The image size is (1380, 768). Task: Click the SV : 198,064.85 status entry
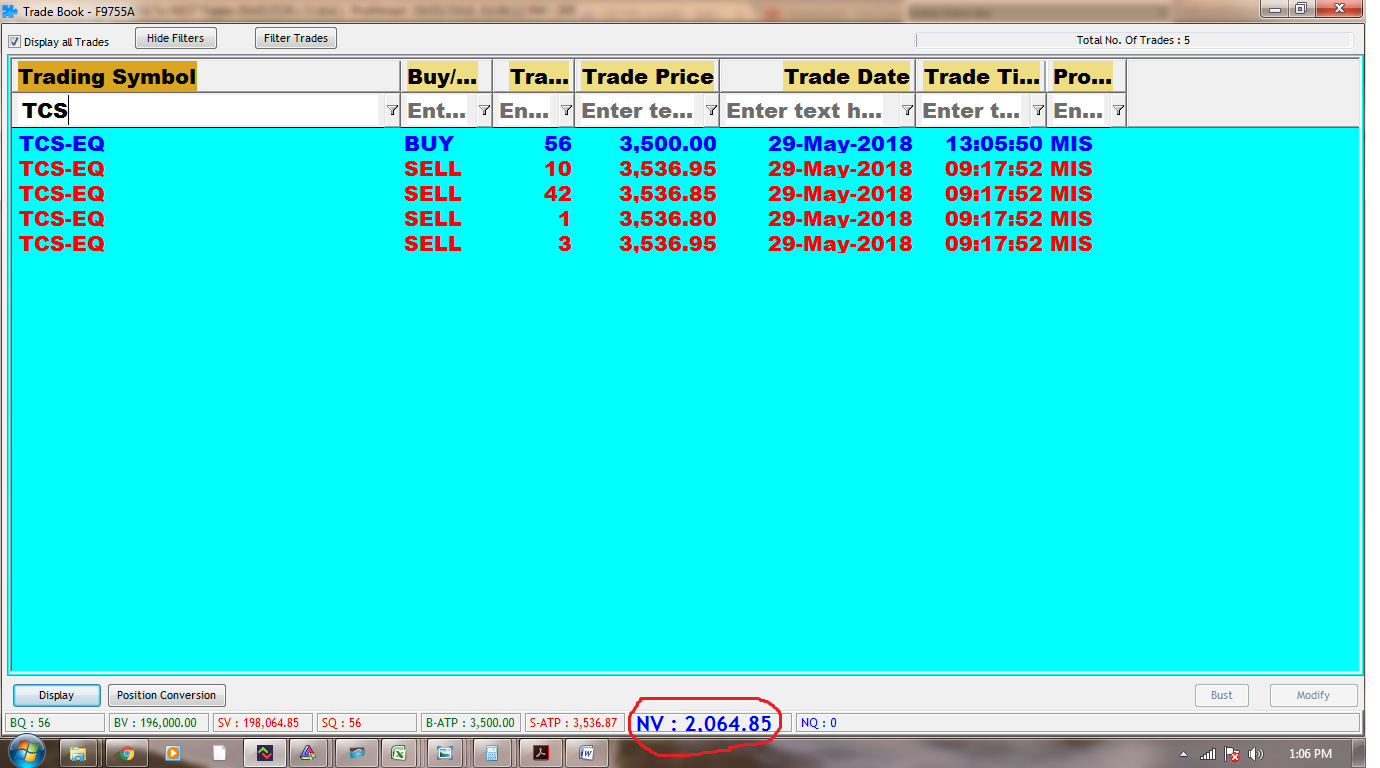point(263,722)
